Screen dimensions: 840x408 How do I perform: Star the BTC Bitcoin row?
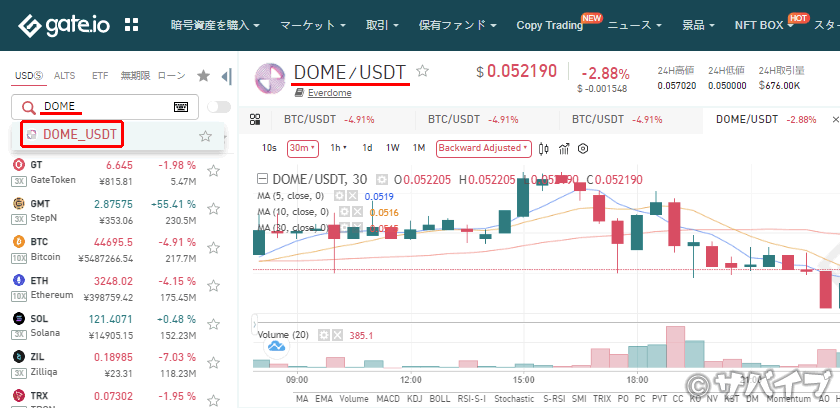click(213, 248)
